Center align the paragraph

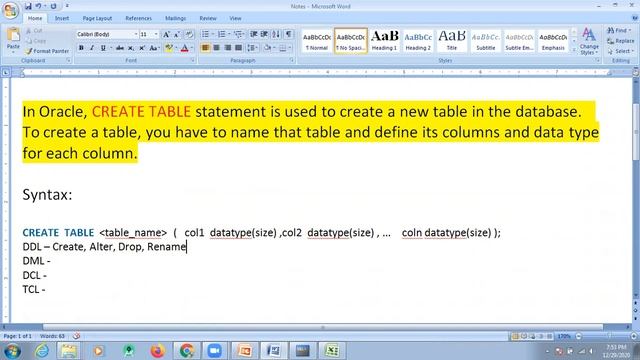[x=216, y=48]
